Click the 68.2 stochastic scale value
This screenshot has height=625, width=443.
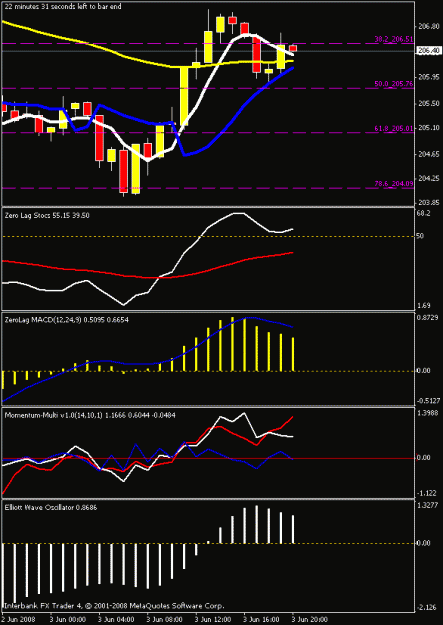click(x=425, y=214)
